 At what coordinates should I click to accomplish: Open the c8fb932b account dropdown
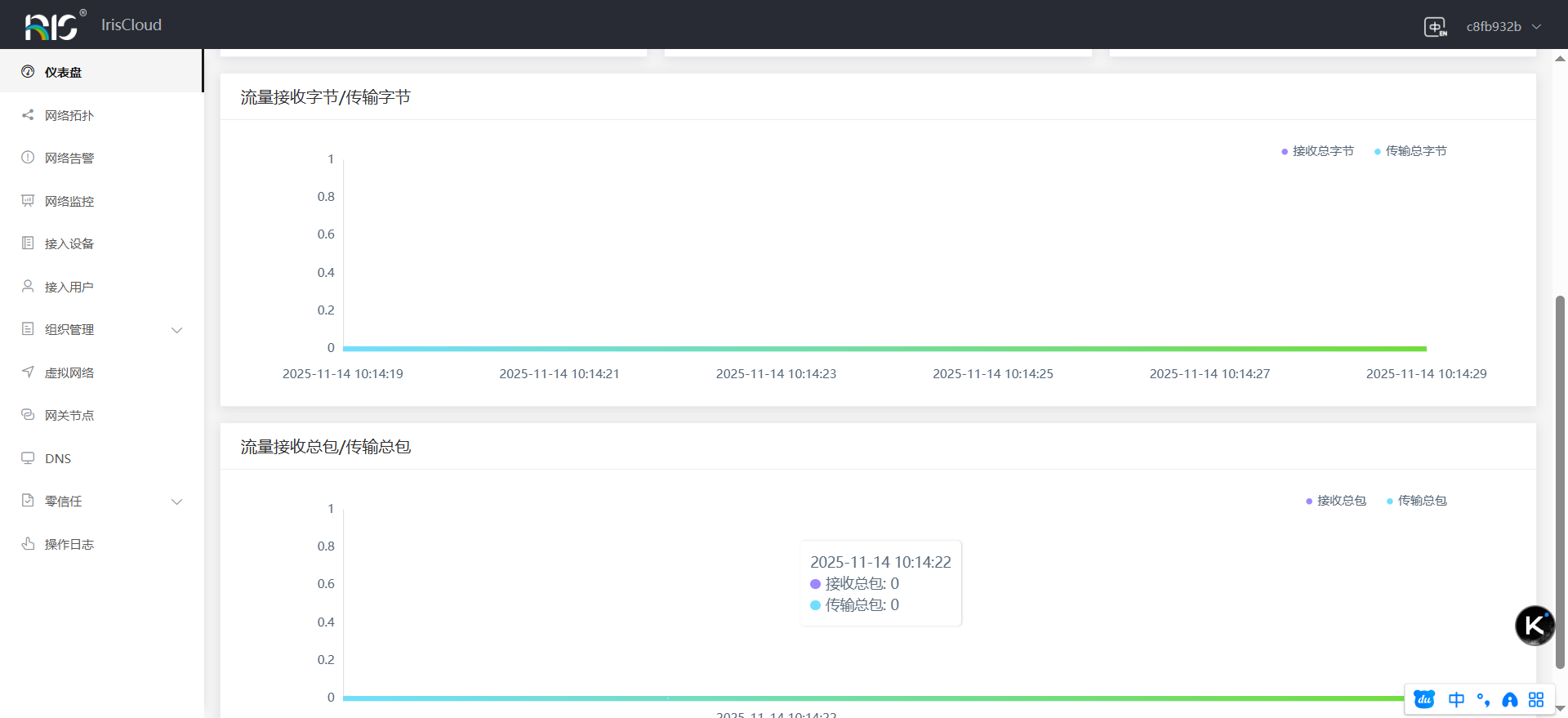coord(1503,27)
